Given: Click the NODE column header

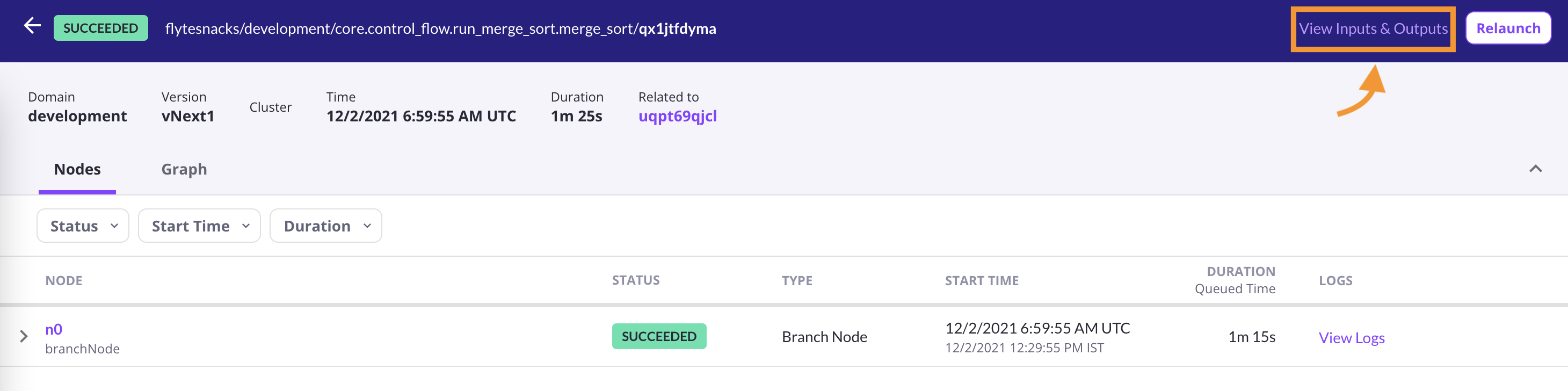Looking at the screenshot, I should [x=64, y=281].
